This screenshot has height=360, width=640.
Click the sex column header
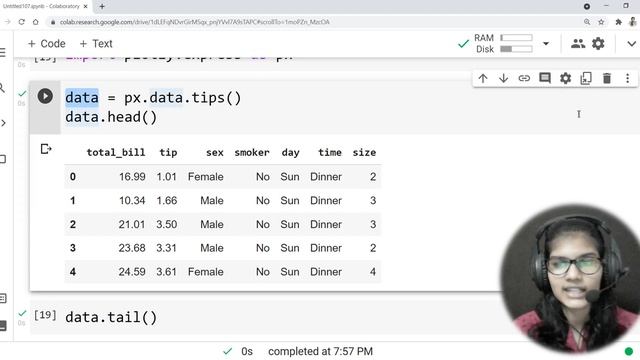pyautogui.click(x=215, y=153)
